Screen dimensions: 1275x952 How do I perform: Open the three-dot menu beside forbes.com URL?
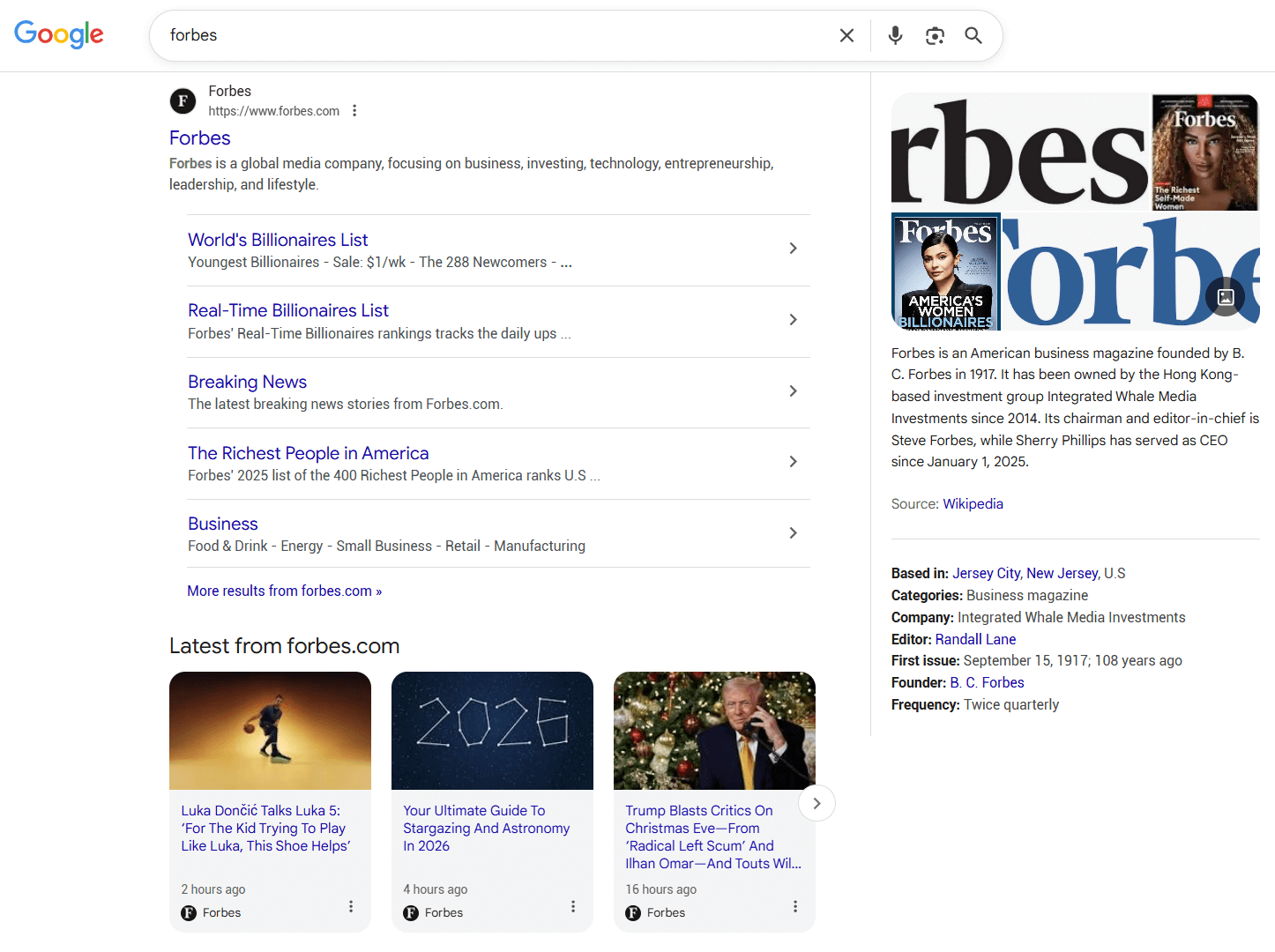(354, 110)
